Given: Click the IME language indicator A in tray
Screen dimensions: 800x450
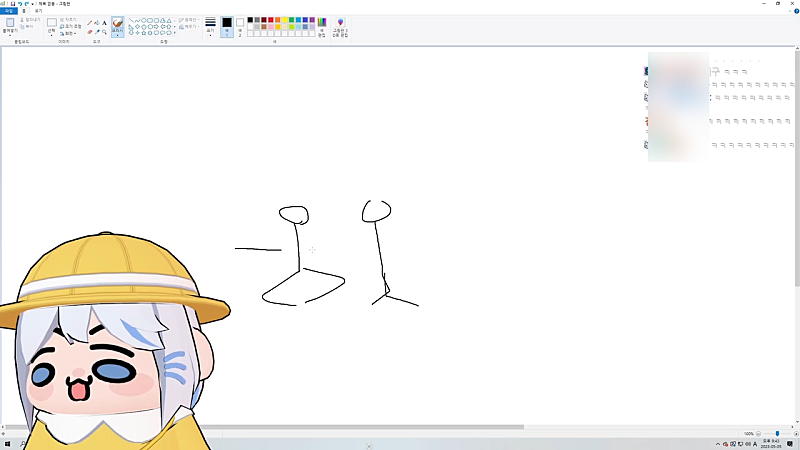Looking at the screenshot, I should pos(755,444).
